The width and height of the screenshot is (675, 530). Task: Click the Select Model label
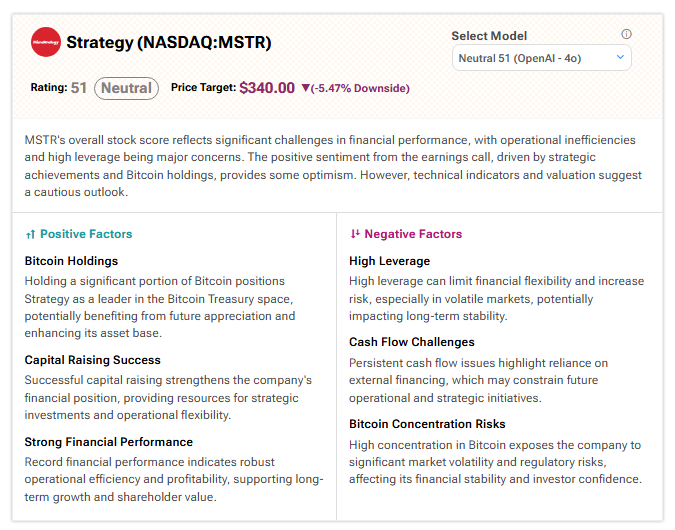[x=489, y=35]
